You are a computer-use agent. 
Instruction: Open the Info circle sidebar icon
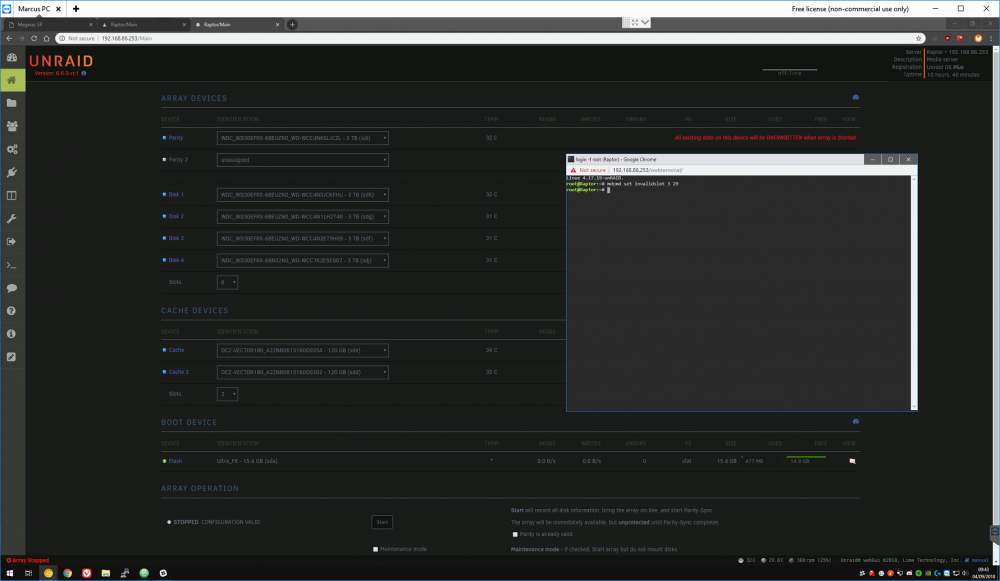click(12, 334)
